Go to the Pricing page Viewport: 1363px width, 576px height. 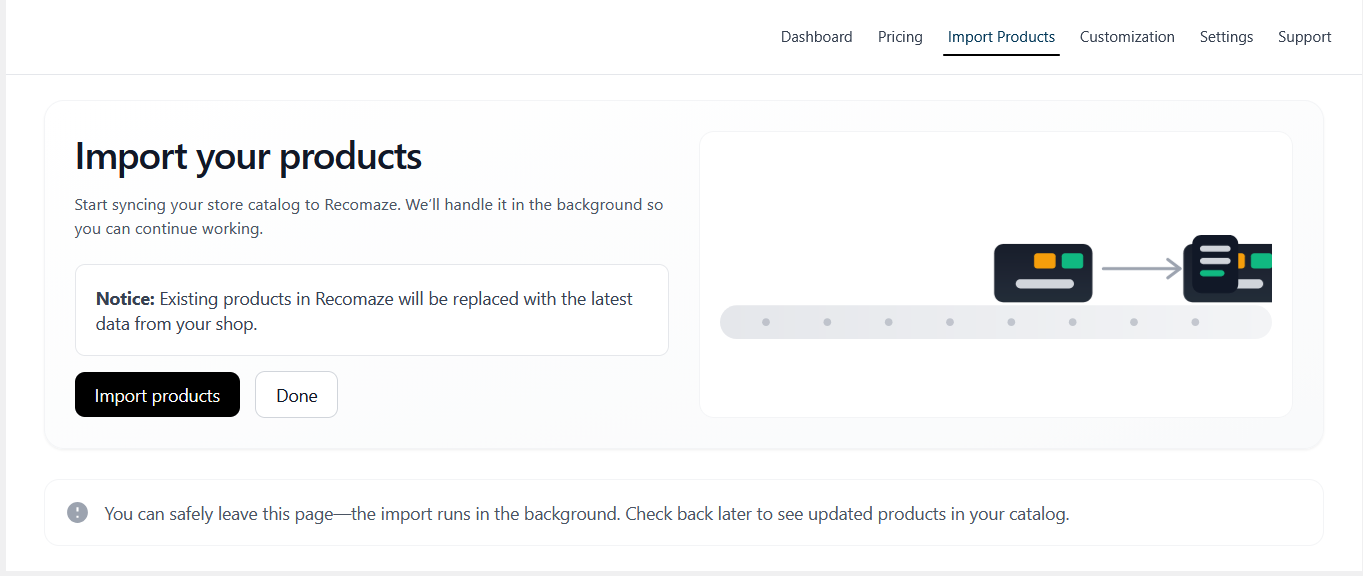click(x=900, y=37)
